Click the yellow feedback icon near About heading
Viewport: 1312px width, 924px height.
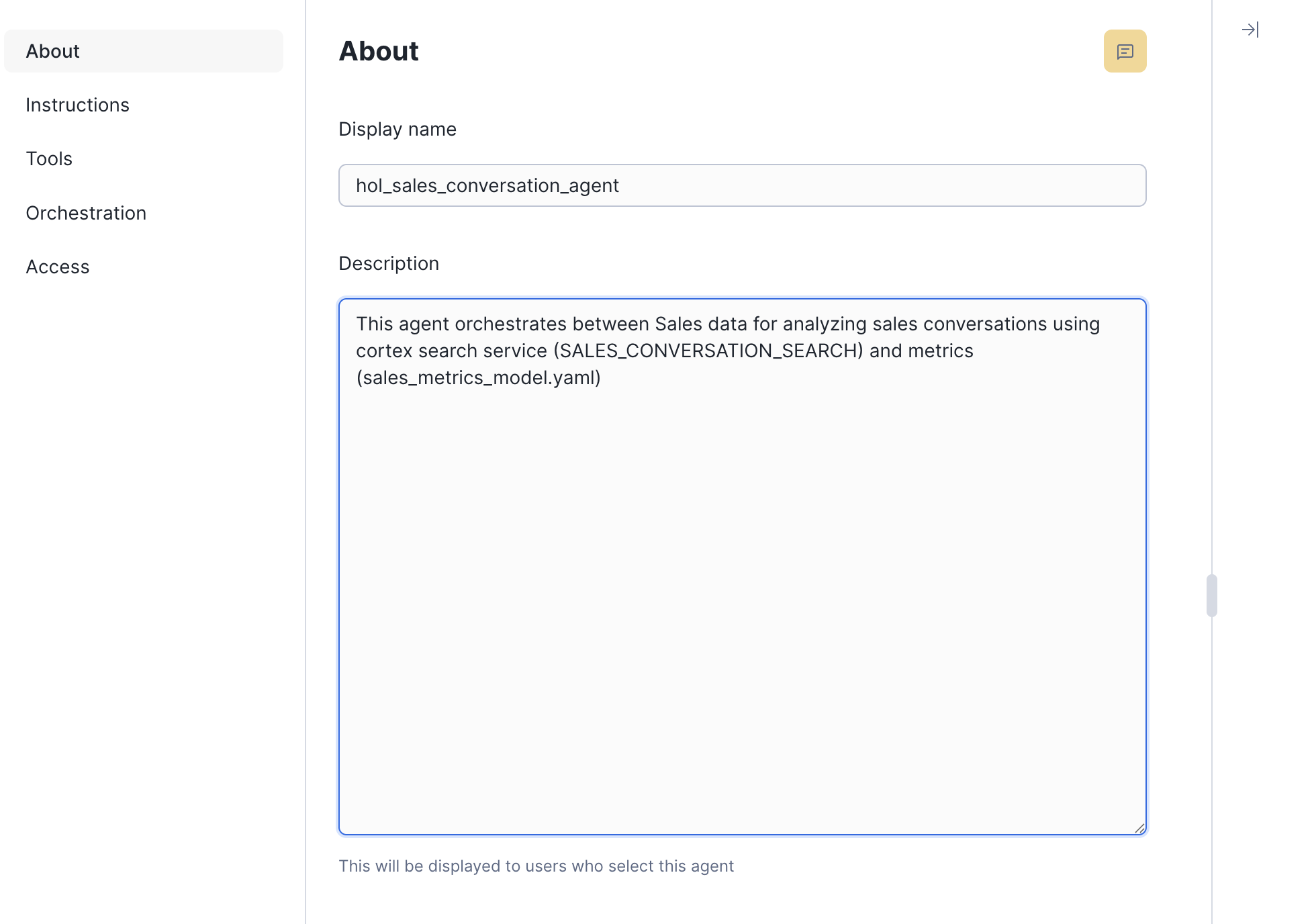point(1125,50)
